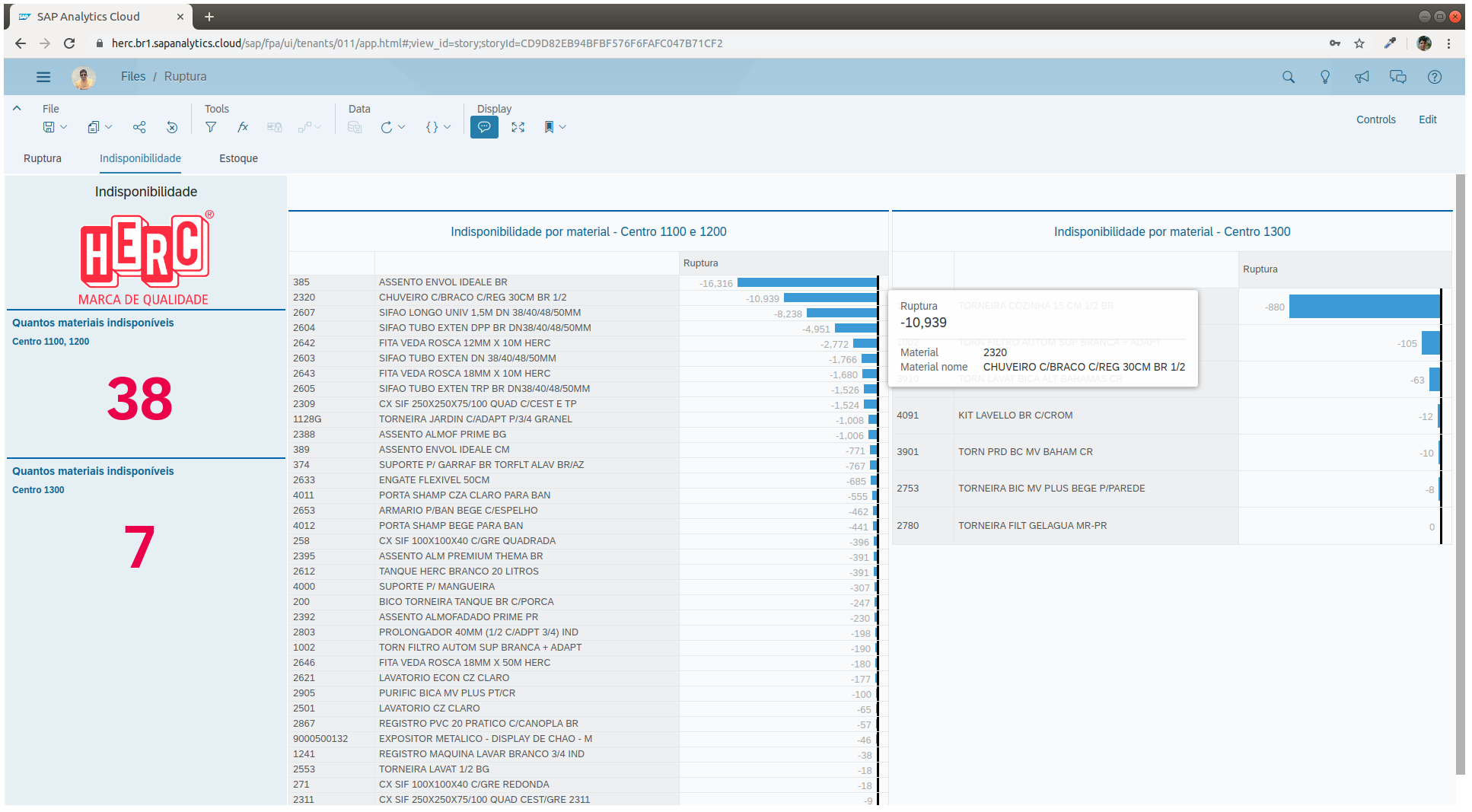
Task: Click the Copy pages icon
Action: pos(93,127)
